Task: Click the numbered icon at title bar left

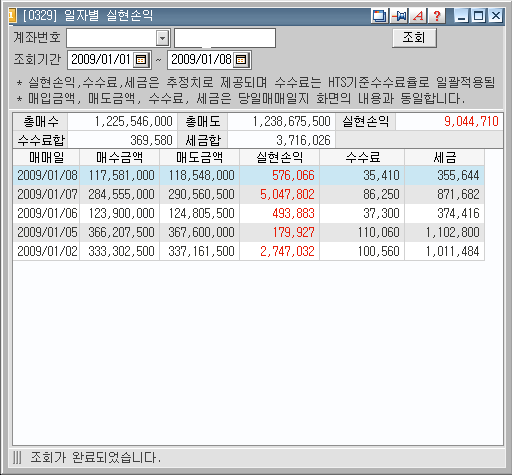Action: [12, 15]
